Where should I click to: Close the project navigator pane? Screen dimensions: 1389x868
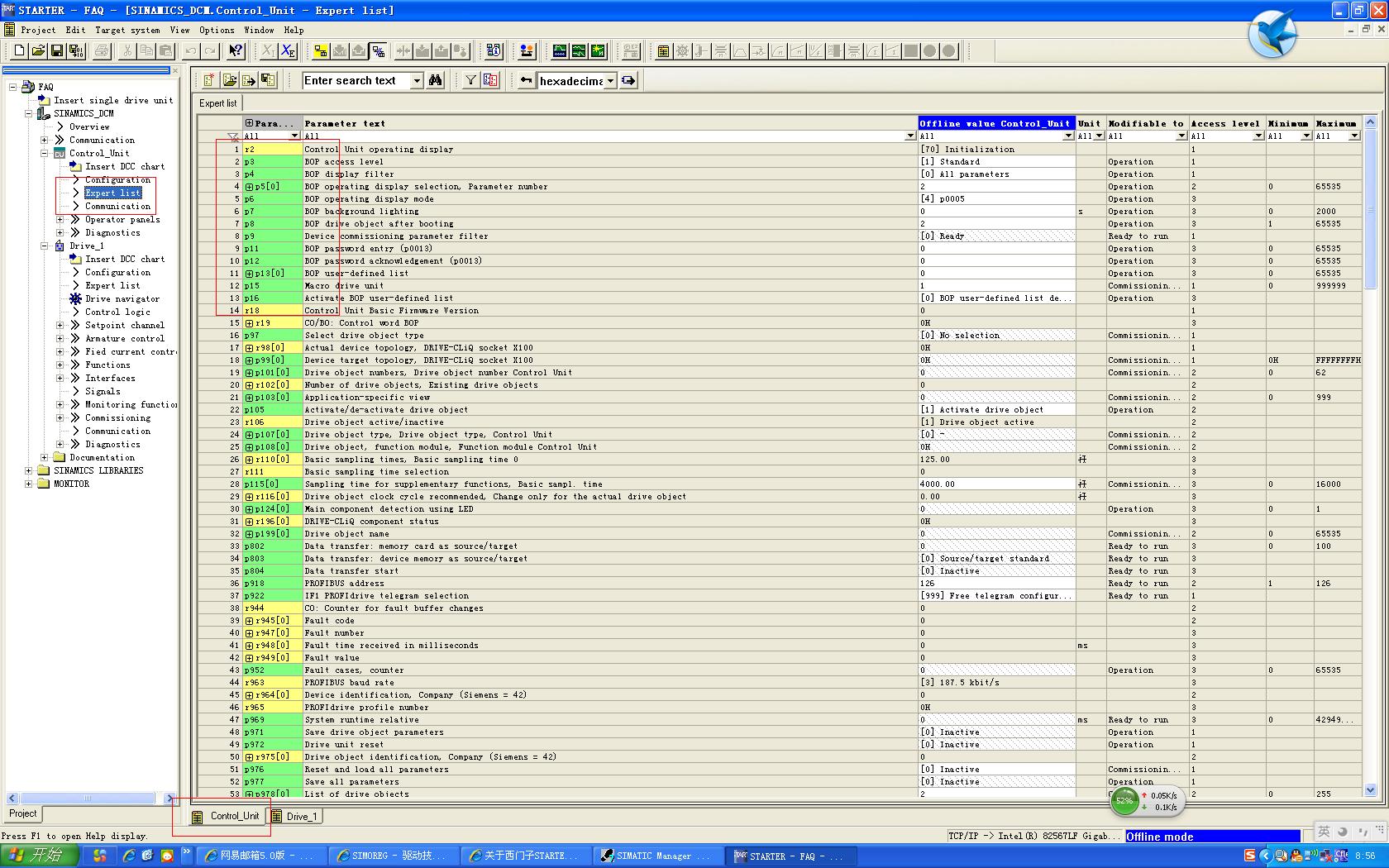[x=174, y=70]
